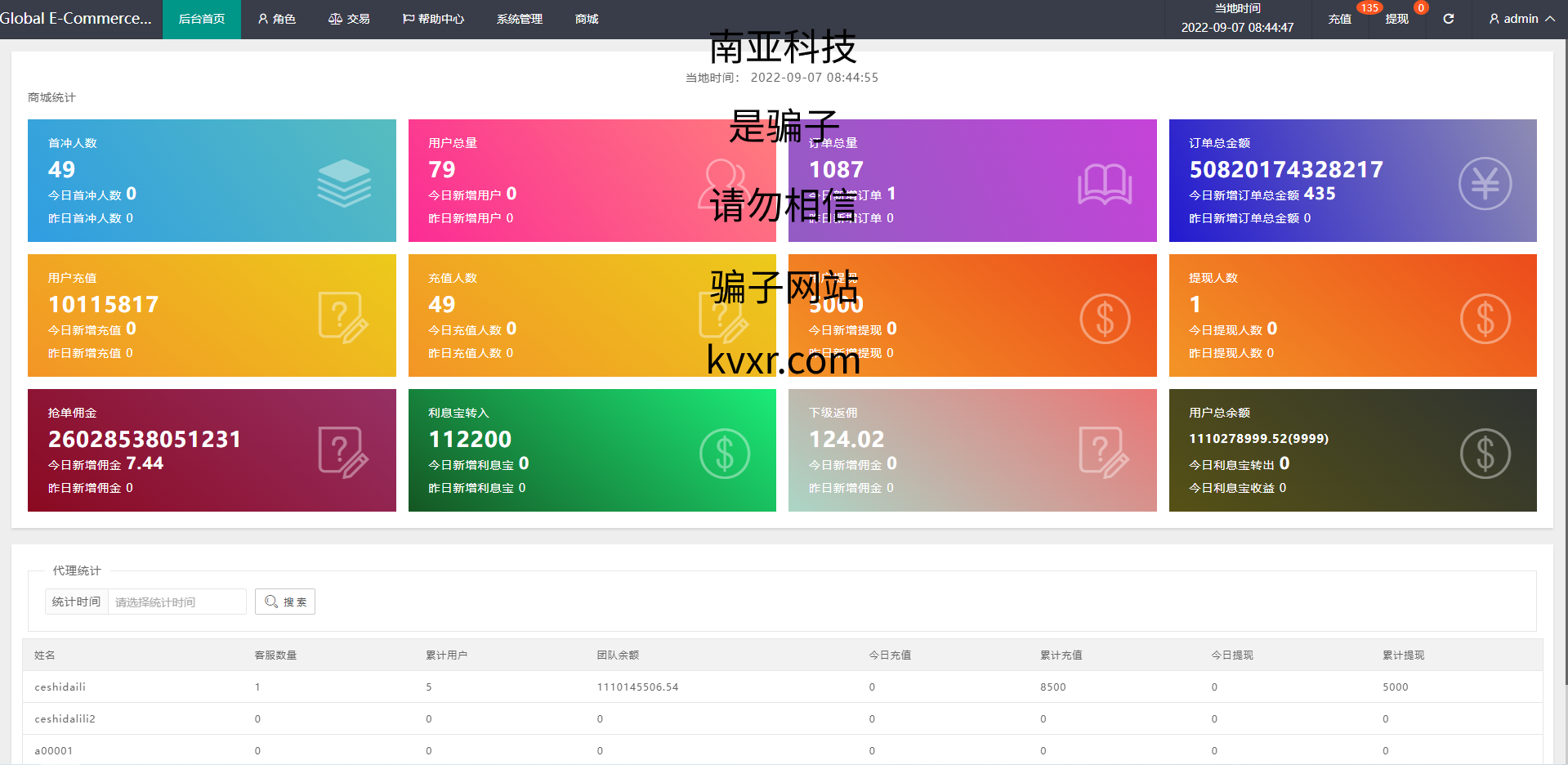Click the yen icon on 订单总金额 card
1568x765 pixels.
point(1485,183)
